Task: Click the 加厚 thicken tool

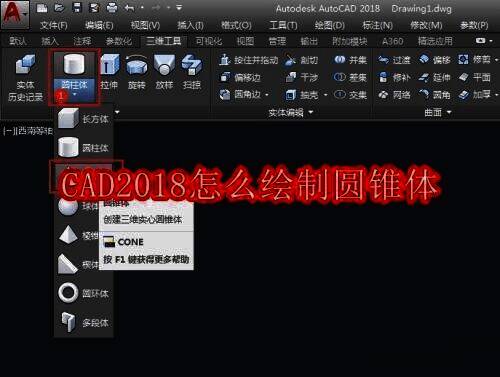Action: pyautogui.click(x=474, y=95)
